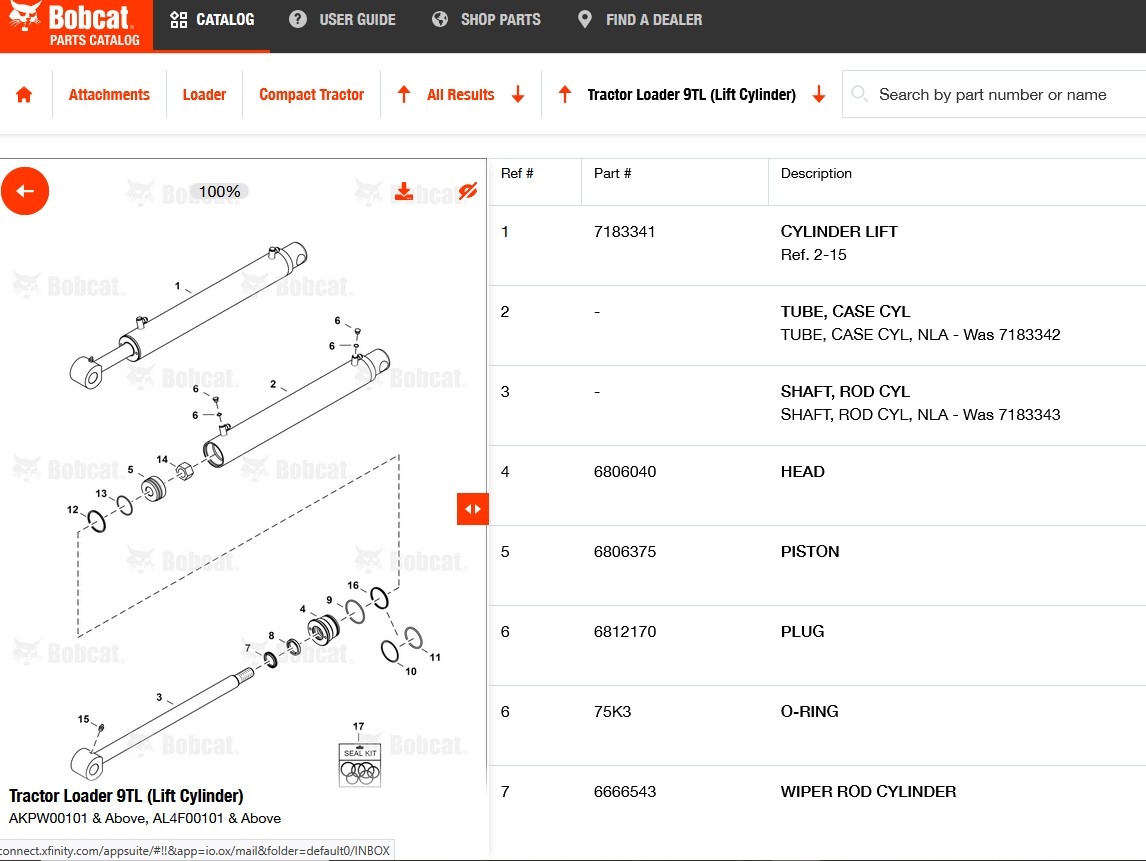Click the orange back arrow button
The width and height of the screenshot is (1146, 861).
(x=25, y=191)
